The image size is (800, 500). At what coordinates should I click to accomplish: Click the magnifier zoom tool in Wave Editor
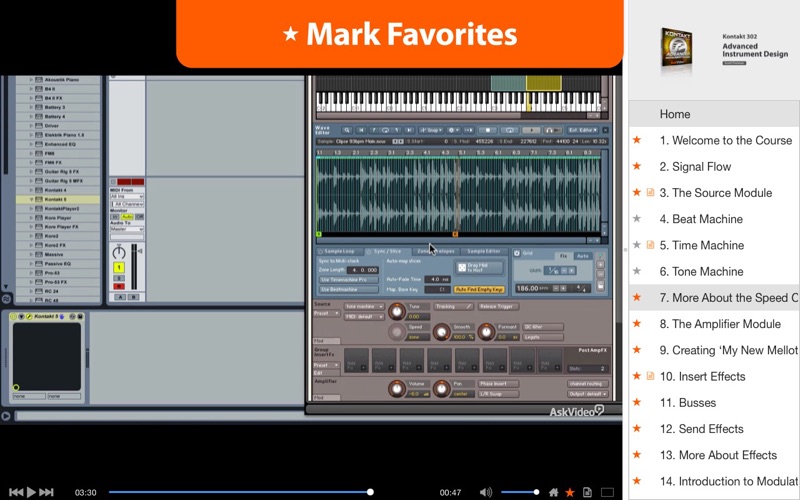point(346,131)
